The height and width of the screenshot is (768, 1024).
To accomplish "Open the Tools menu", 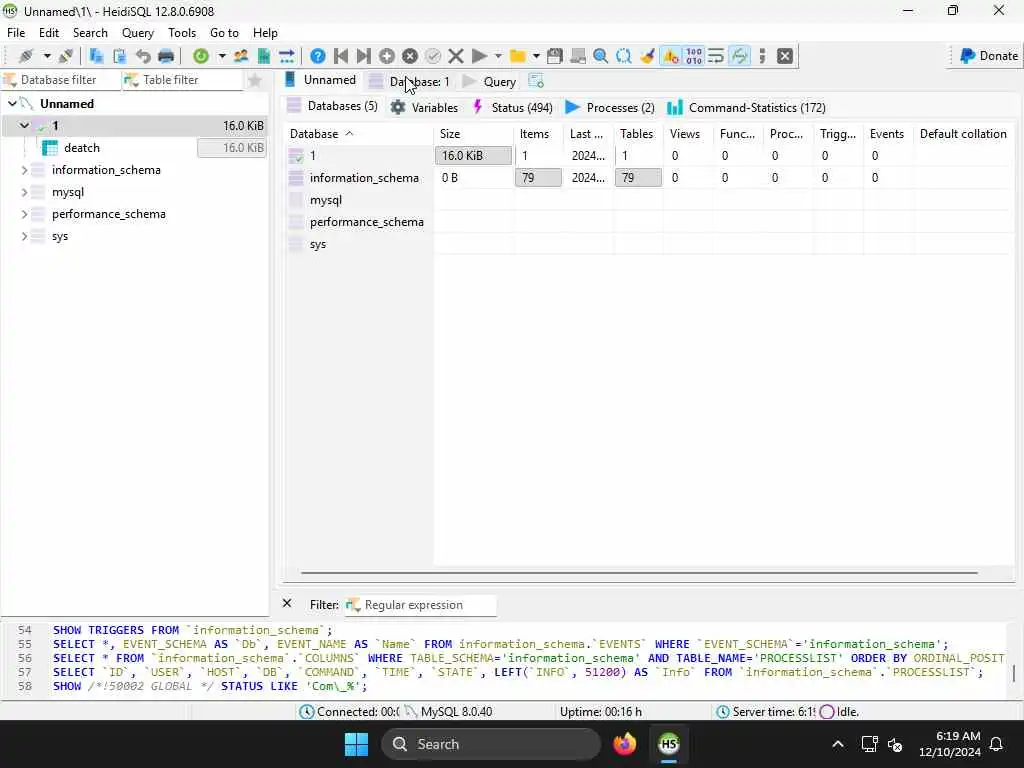I will tap(182, 33).
